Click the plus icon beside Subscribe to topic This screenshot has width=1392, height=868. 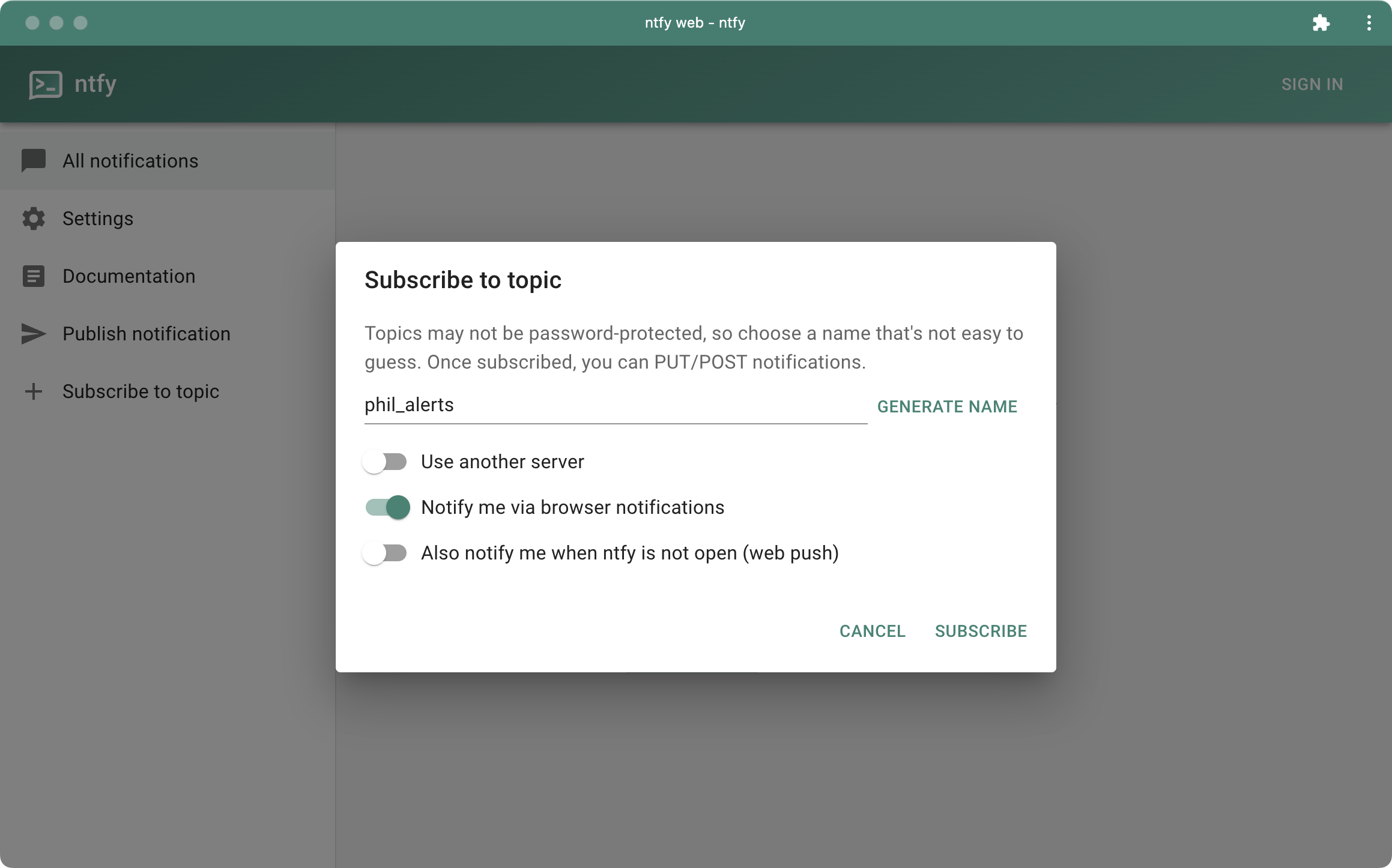(x=34, y=391)
